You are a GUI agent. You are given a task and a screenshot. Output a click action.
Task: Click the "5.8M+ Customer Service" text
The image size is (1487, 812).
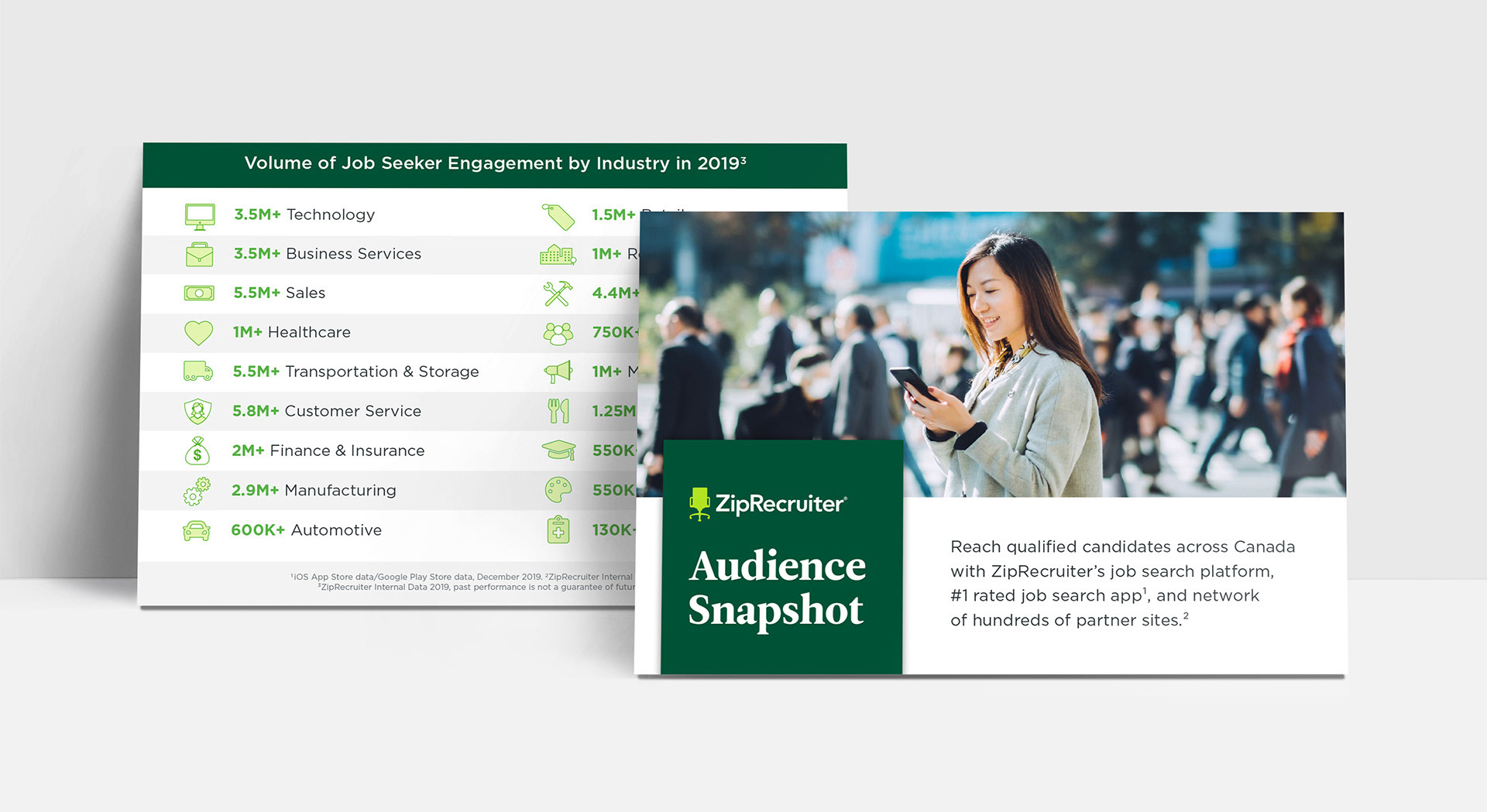click(327, 411)
